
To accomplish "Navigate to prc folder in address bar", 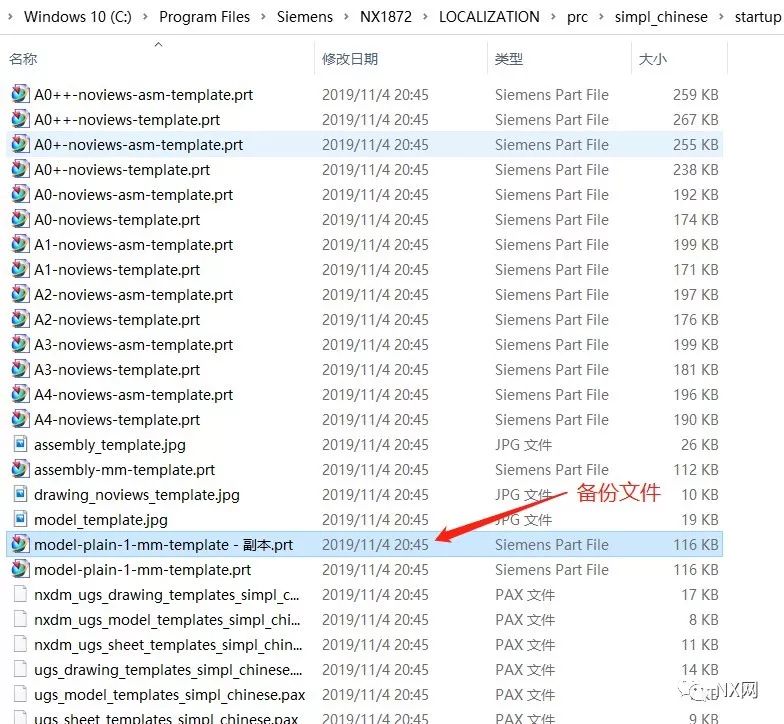I will [x=577, y=16].
